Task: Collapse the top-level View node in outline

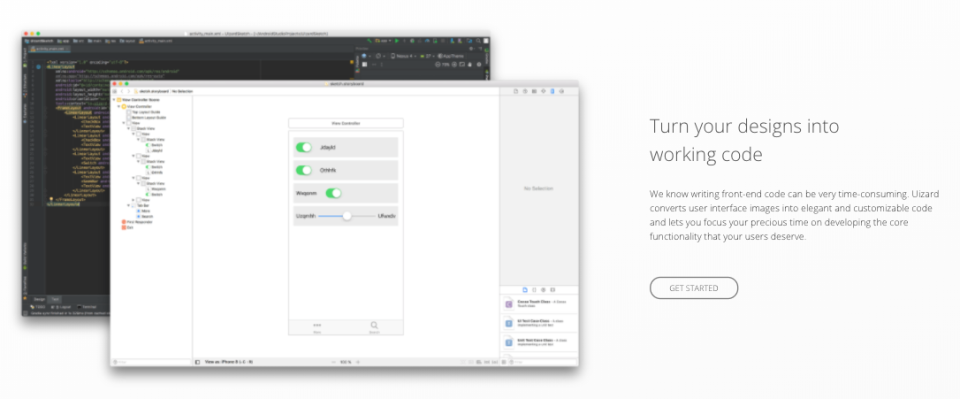Action: [x=124, y=123]
